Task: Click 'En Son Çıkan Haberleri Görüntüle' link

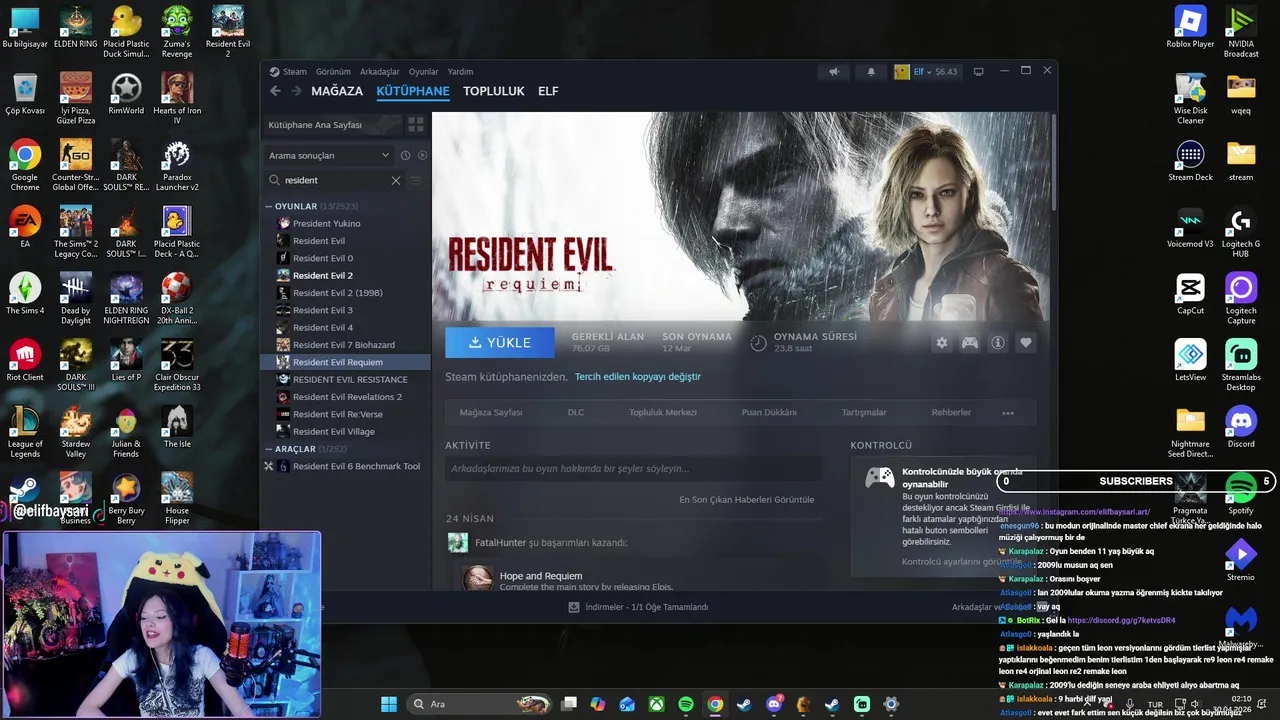Action: (747, 499)
